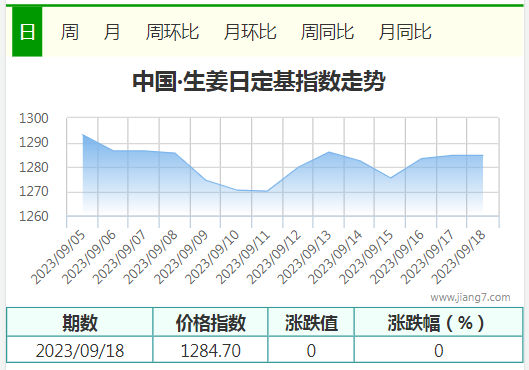Viewport: 529px width, 370px height.
Task: Click the 2023/09/11 lowest point on chart
Action: pyautogui.click(x=267, y=191)
